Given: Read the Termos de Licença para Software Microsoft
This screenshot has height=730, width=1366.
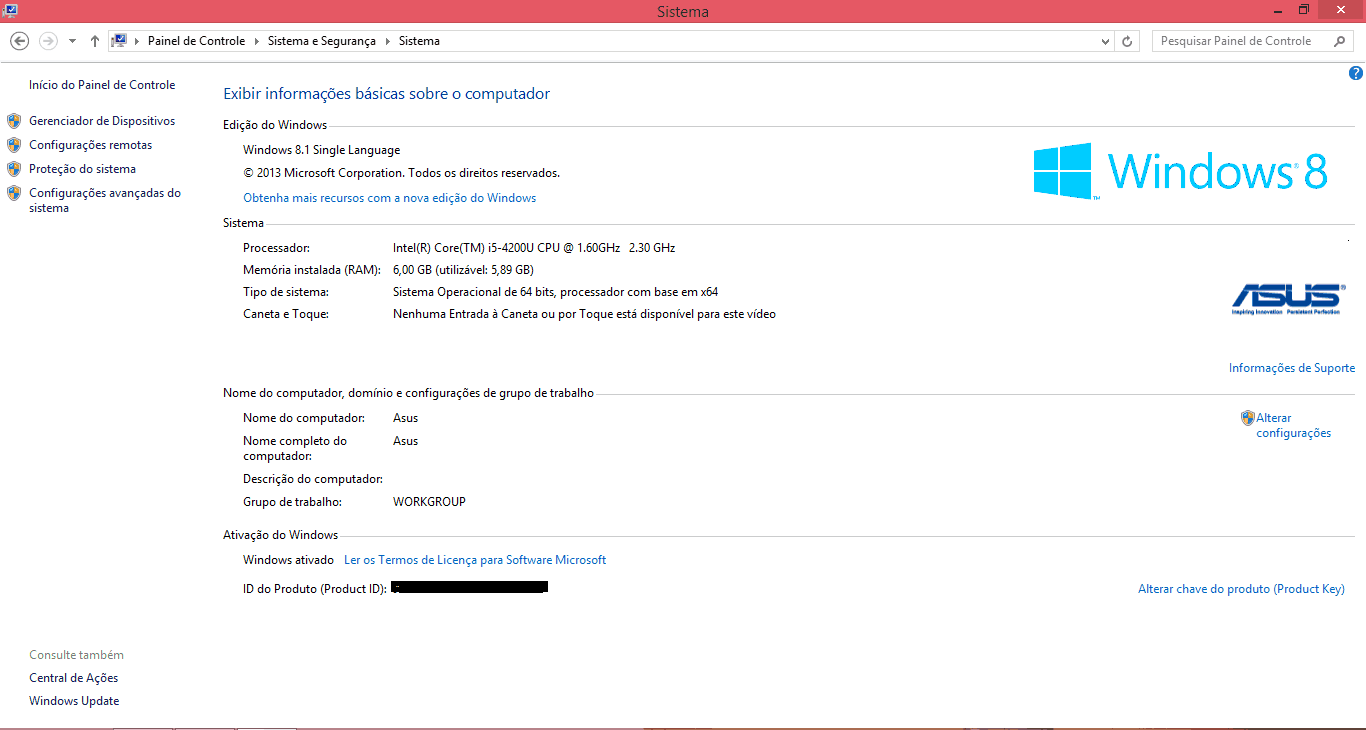Looking at the screenshot, I should [475, 560].
